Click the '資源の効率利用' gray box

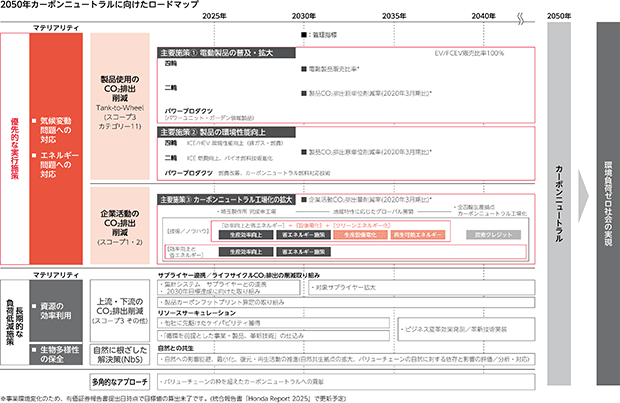56,311
